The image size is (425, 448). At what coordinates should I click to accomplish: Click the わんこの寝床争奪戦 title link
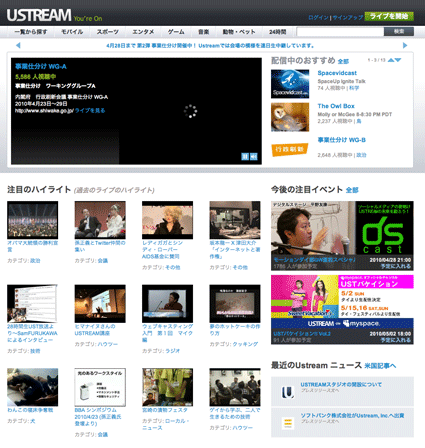click(x=30, y=410)
